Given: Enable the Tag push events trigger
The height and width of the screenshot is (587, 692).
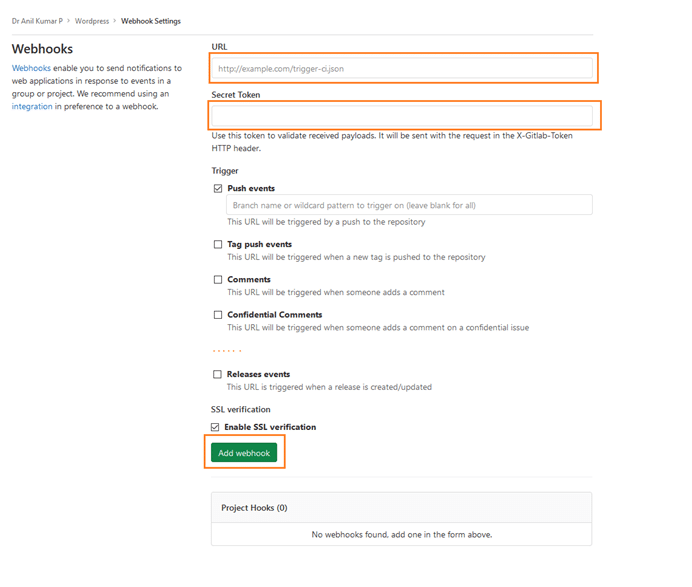Looking at the screenshot, I should click(x=218, y=244).
